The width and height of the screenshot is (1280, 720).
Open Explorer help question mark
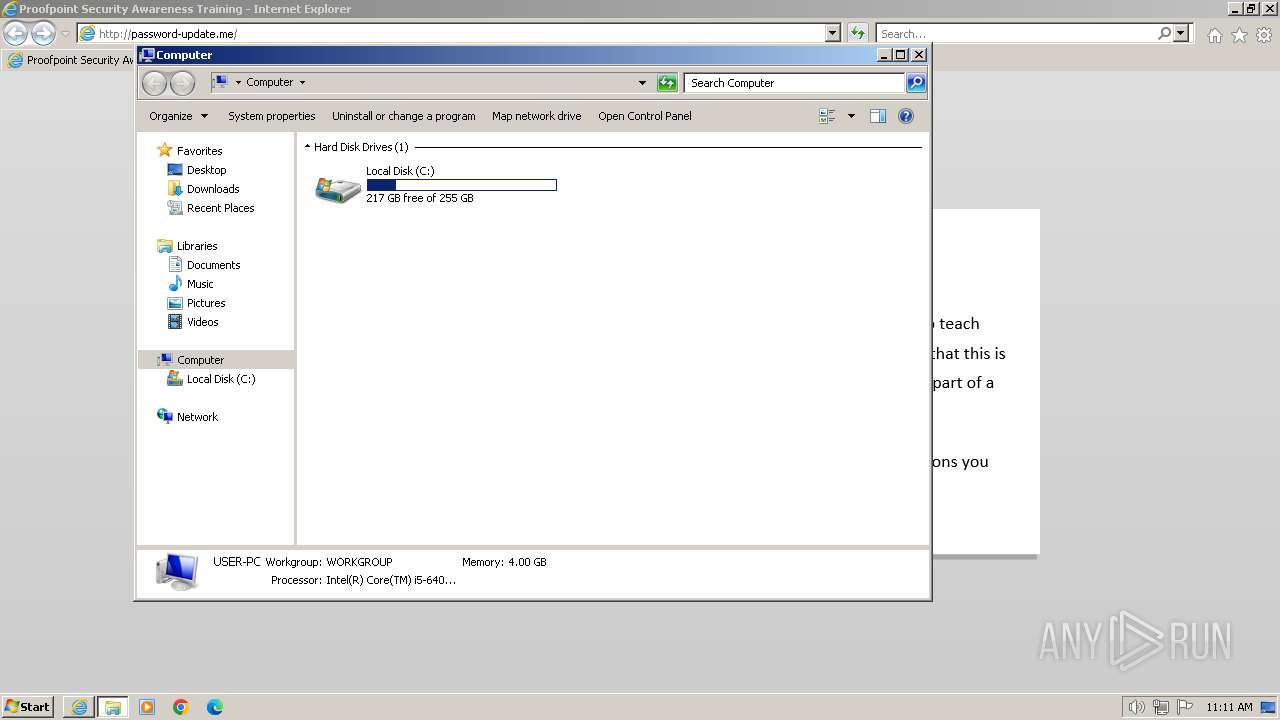click(x=906, y=116)
